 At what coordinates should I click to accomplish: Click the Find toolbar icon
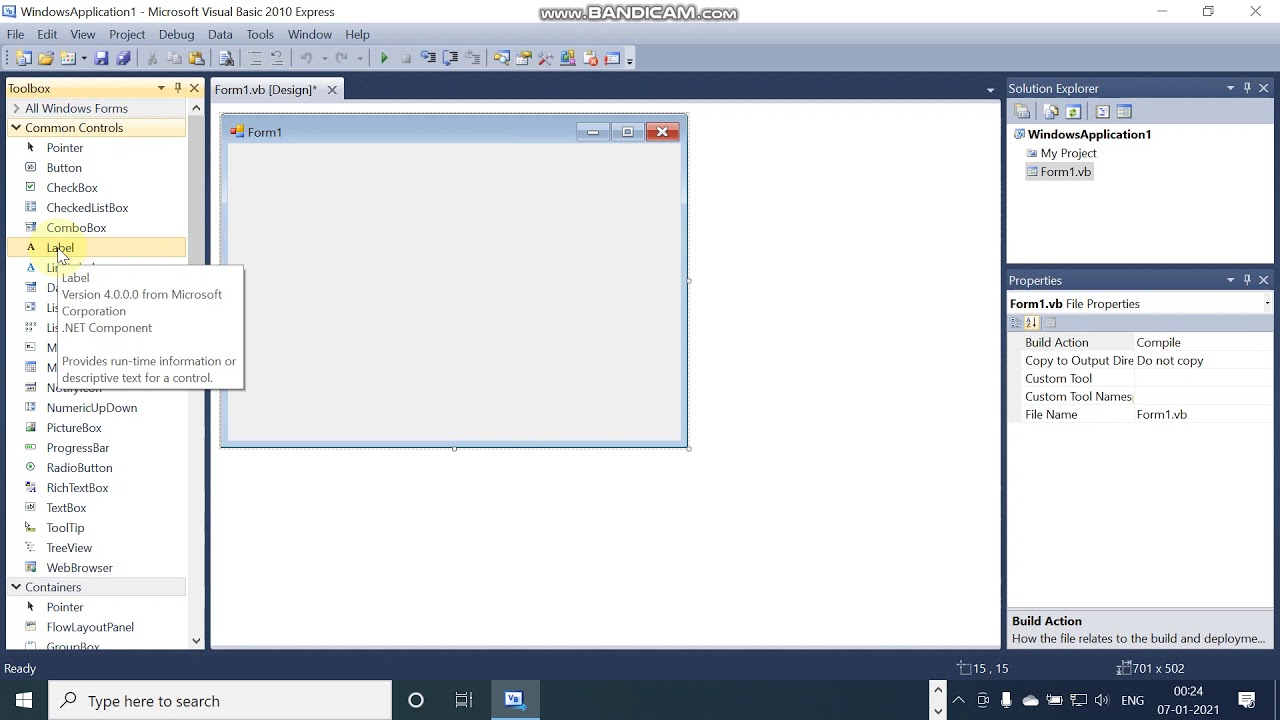[x=227, y=59]
